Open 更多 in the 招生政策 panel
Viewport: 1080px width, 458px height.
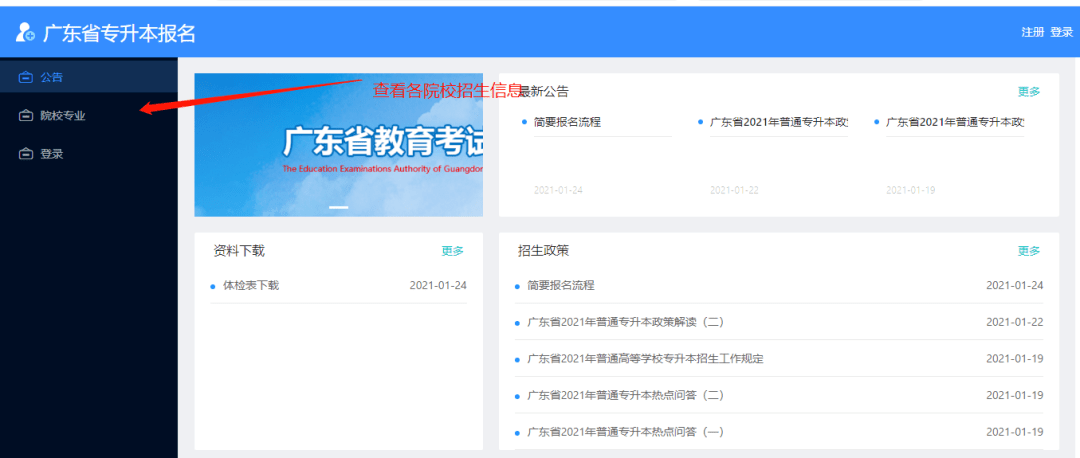pyautogui.click(x=1029, y=251)
